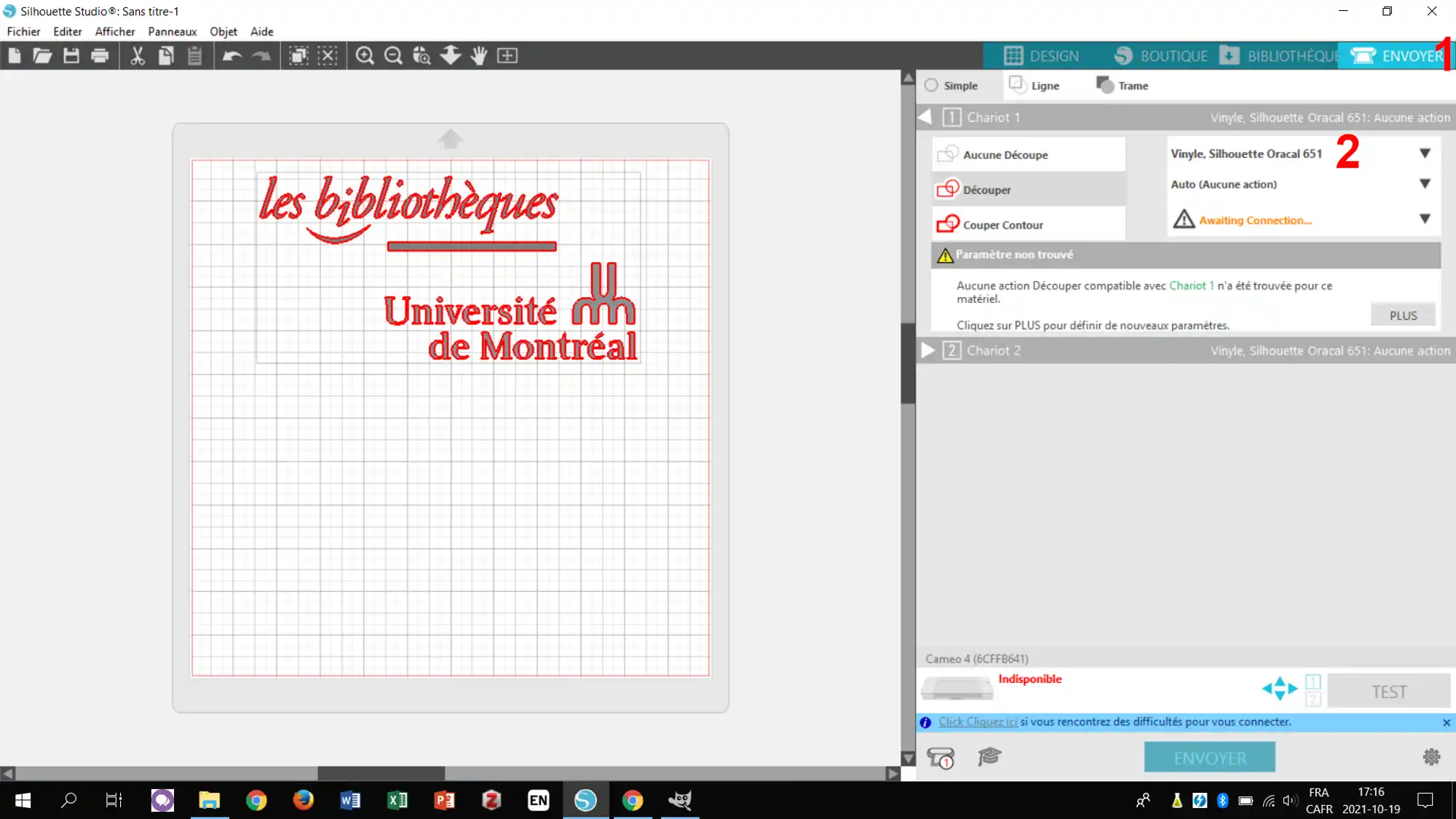Select the Pan hand tool
1456x819 pixels.
point(478,55)
